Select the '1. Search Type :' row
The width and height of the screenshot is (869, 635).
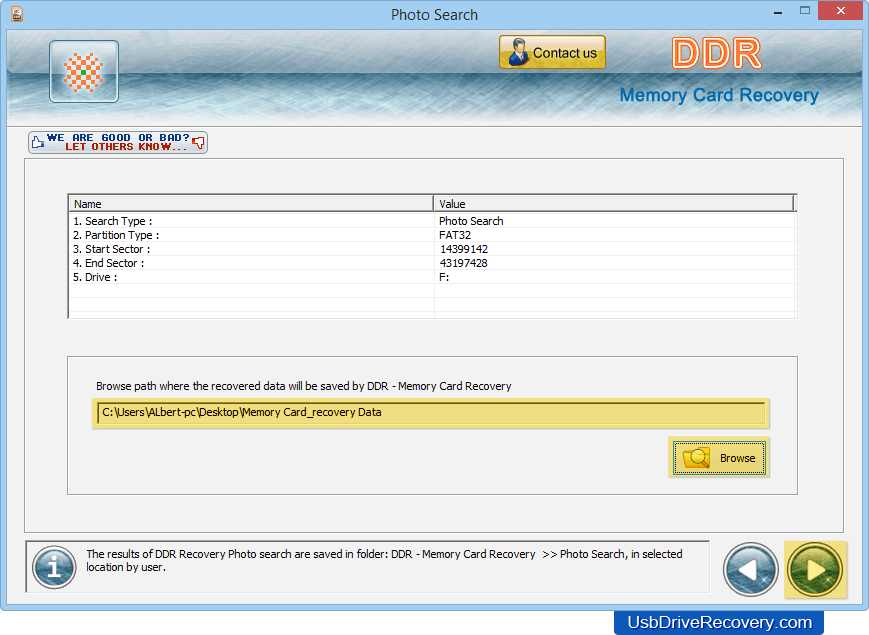(432, 221)
